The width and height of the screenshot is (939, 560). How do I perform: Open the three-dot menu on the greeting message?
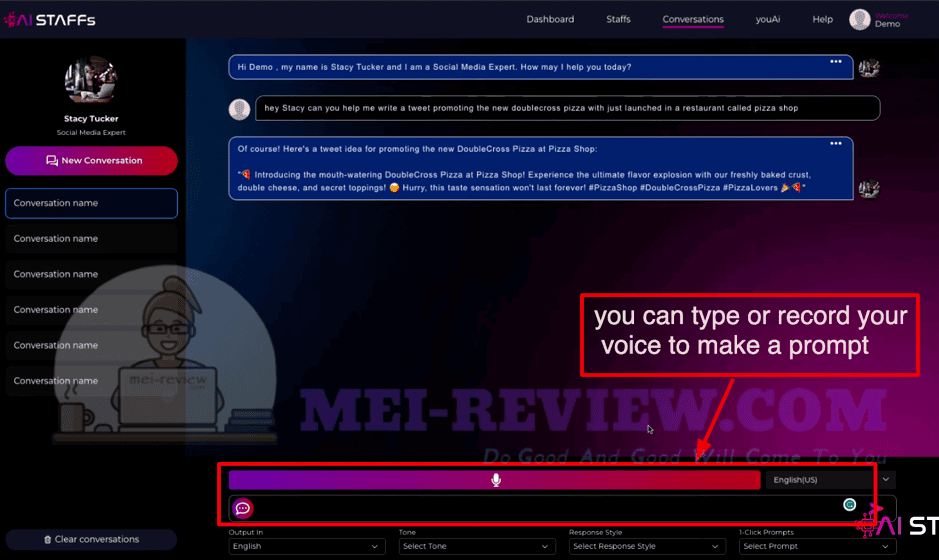click(835, 61)
